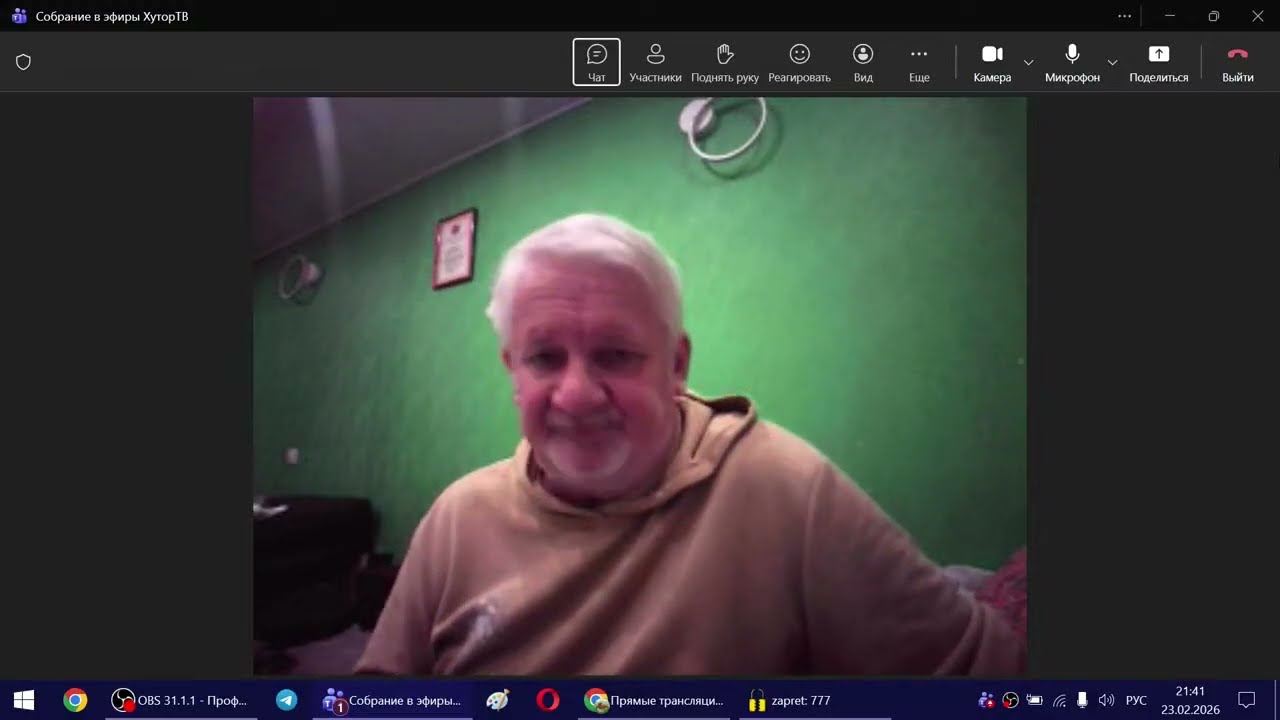Screen dimensions: 1280x720
Task: Open Google Chrome from the taskbar
Action: coord(75,700)
